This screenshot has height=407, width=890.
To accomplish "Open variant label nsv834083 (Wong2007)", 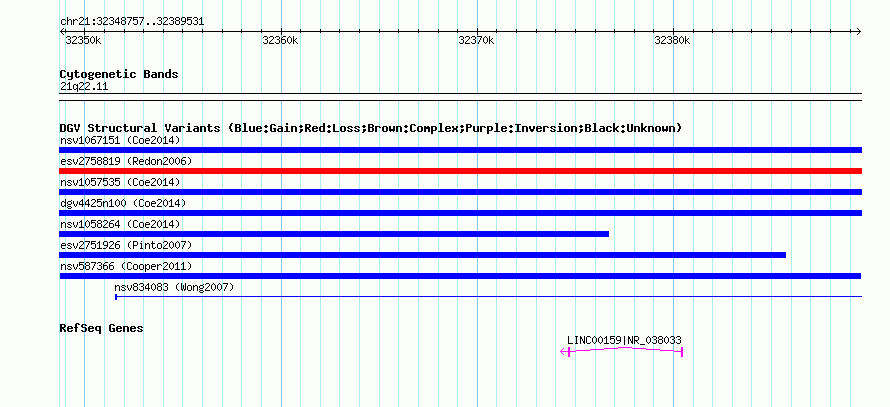I will (174, 287).
